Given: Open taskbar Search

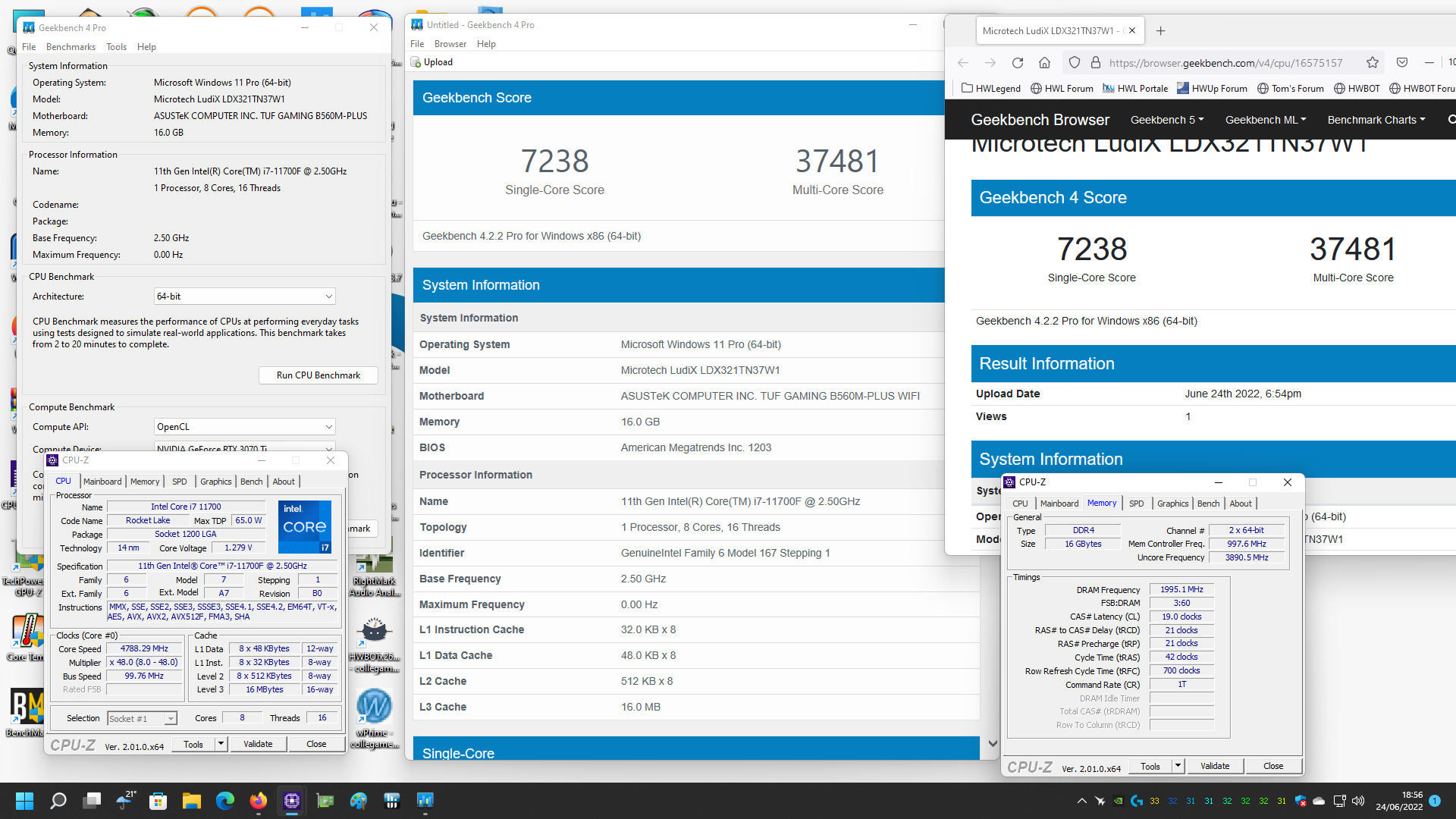Looking at the screenshot, I should (x=58, y=801).
